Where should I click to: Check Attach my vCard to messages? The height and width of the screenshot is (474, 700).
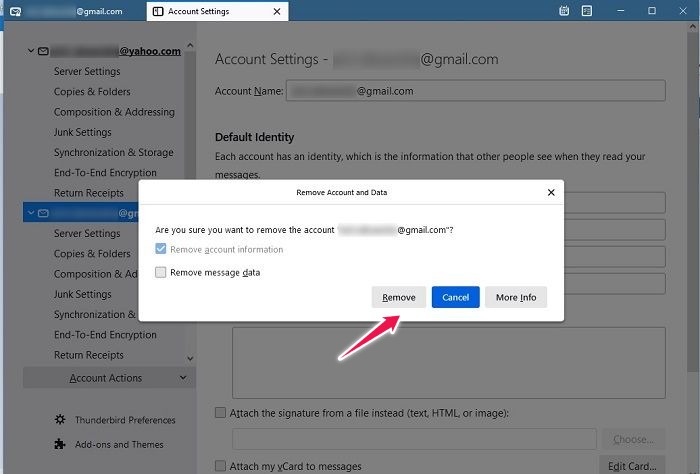coord(220,466)
